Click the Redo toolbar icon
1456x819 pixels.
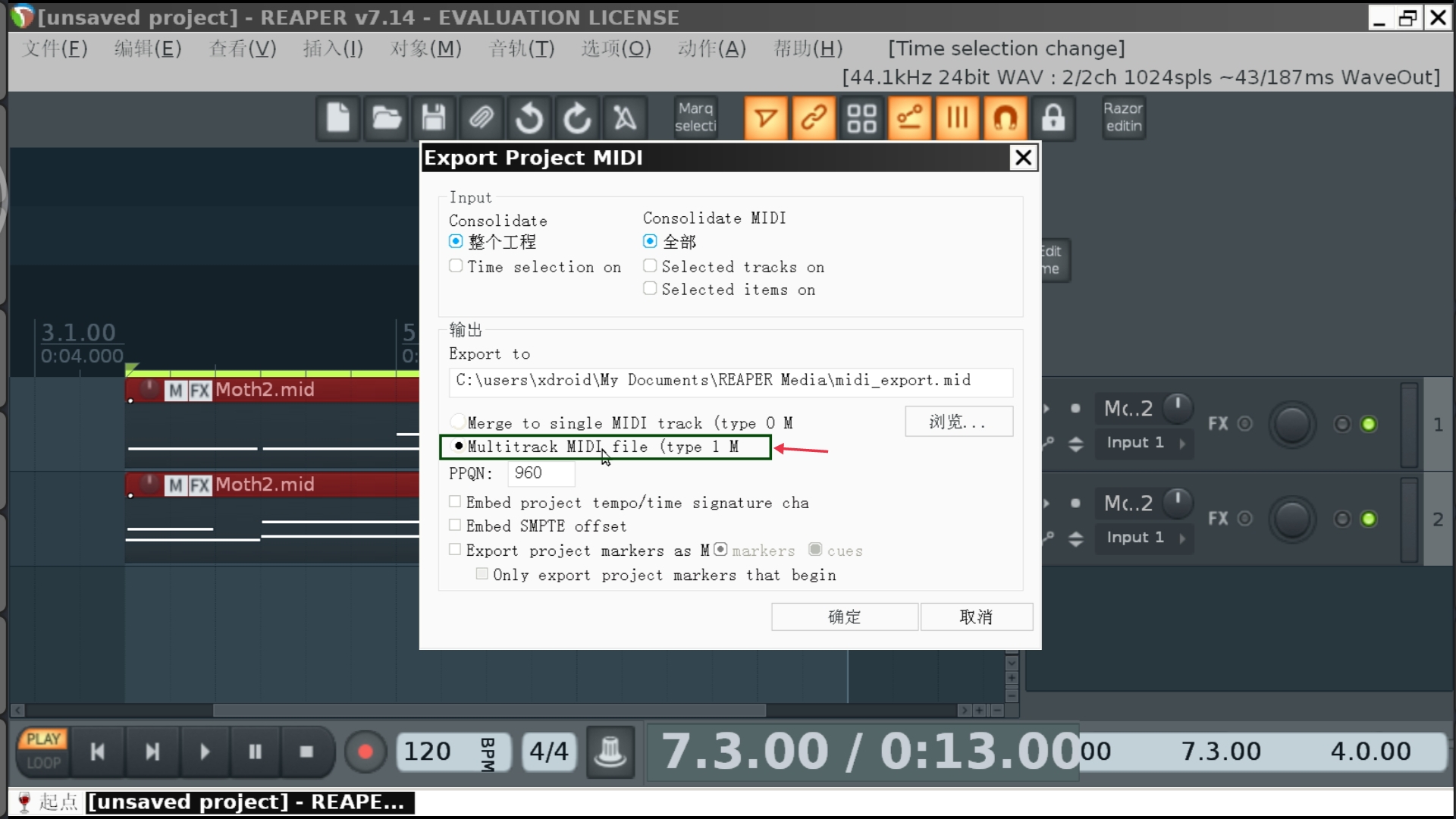tap(577, 118)
